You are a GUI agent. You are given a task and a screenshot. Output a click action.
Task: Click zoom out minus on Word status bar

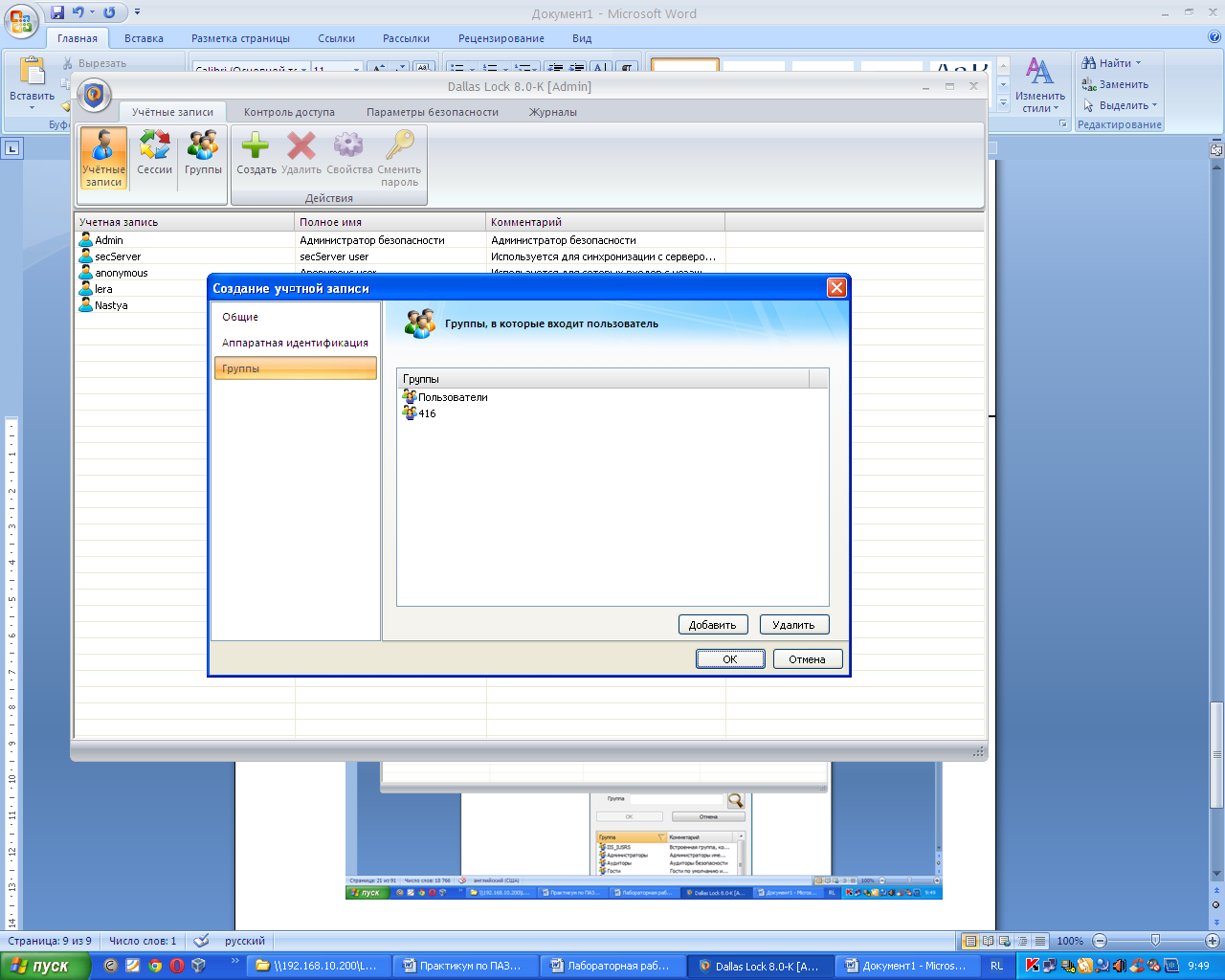click(x=1100, y=941)
